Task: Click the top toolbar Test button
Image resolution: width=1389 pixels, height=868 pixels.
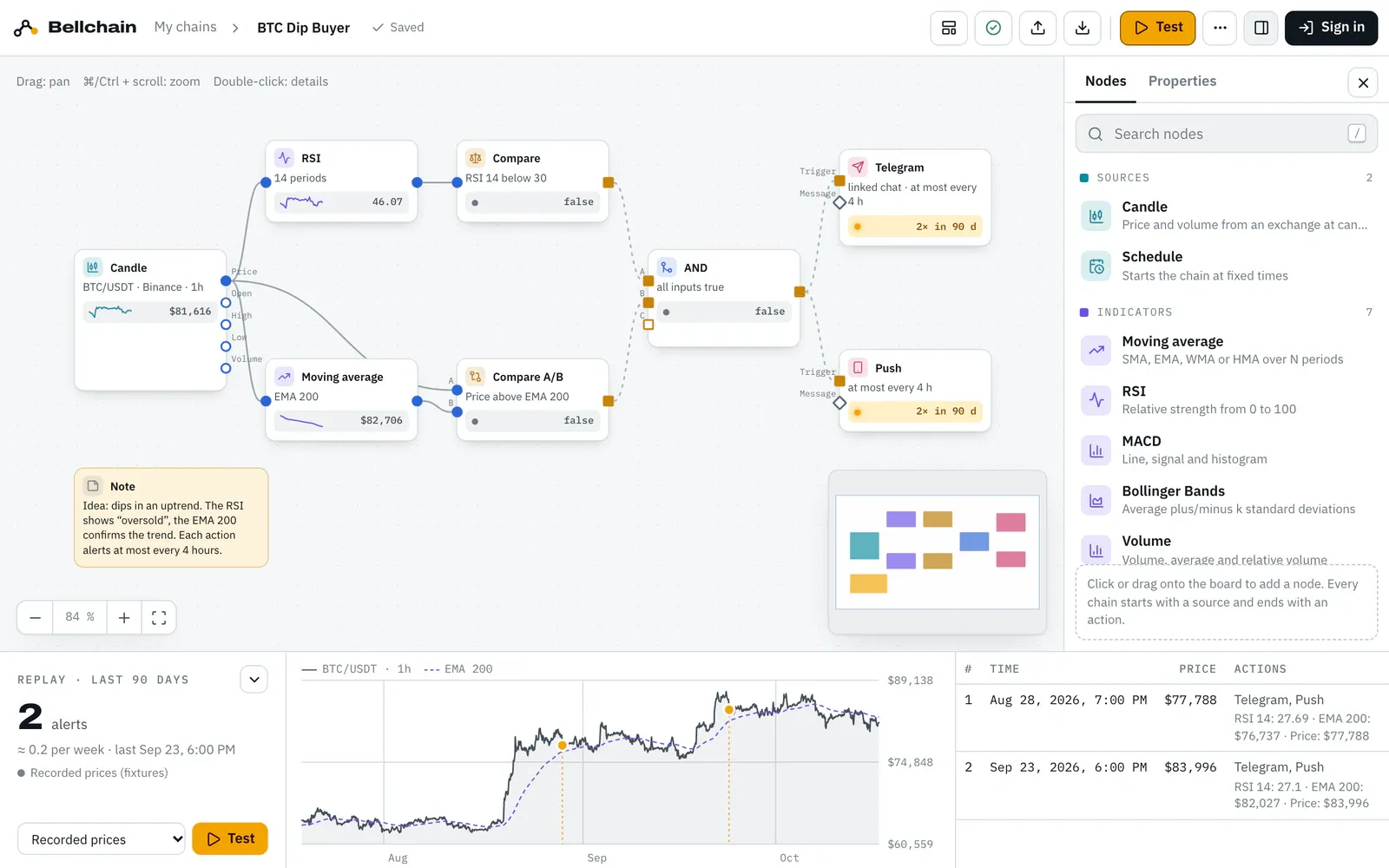Action: (x=1157, y=28)
